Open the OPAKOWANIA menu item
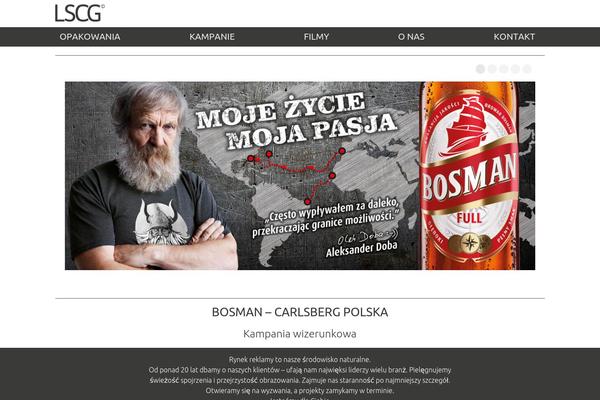The image size is (600, 400). point(90,37)
